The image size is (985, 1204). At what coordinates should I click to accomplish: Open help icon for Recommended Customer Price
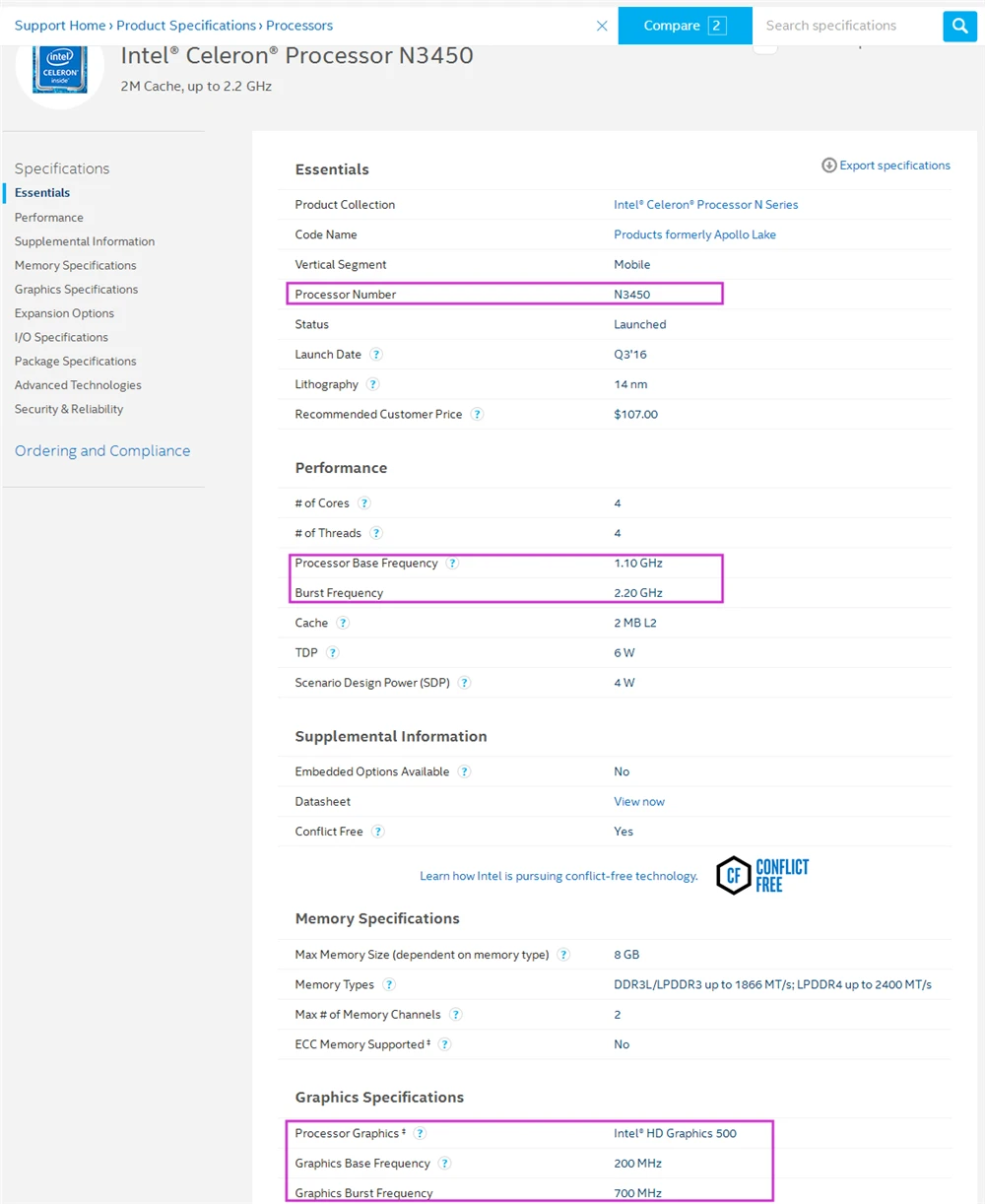[x=477, y=415]
